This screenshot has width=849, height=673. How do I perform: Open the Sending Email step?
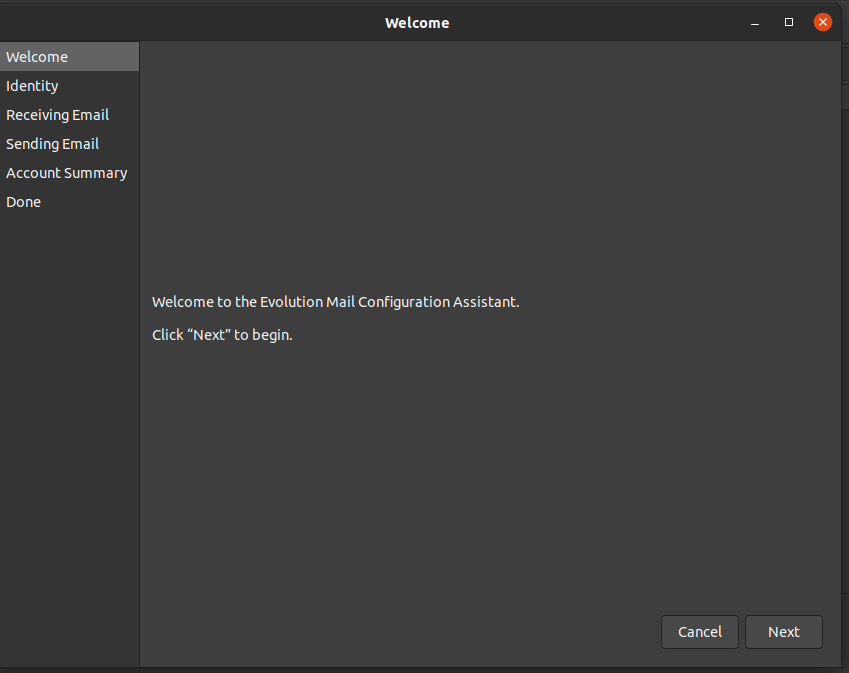[69, 144]
